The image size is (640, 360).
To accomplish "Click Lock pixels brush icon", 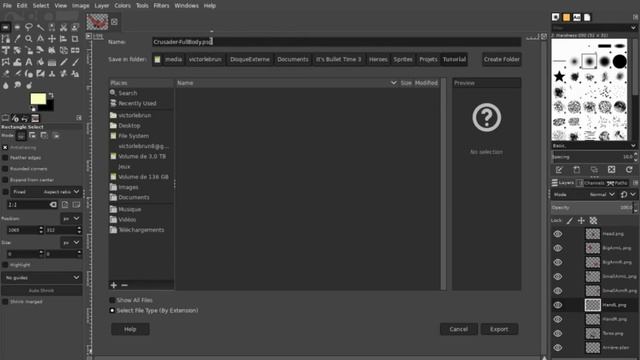I will (569, 220).
